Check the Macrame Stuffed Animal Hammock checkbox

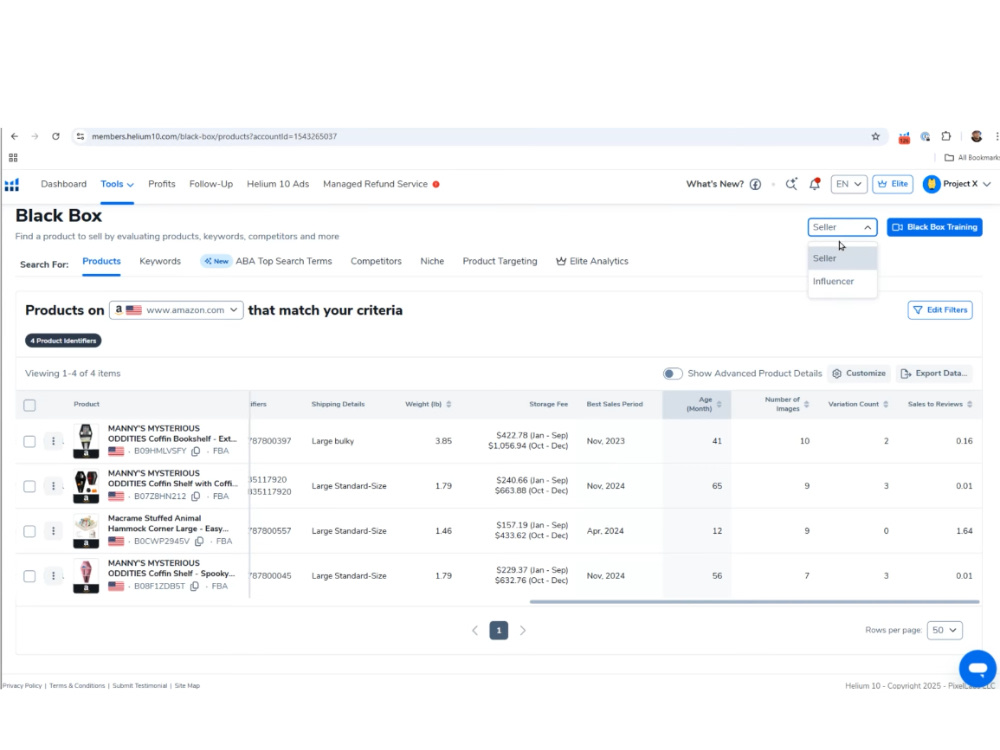click(29, 531)
